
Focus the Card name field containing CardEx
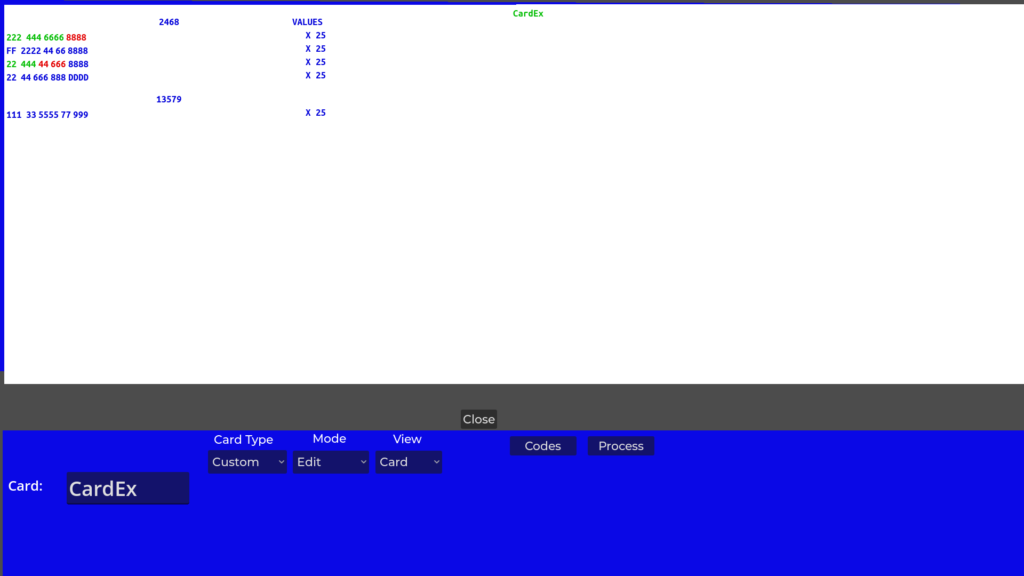pos(127,489)
